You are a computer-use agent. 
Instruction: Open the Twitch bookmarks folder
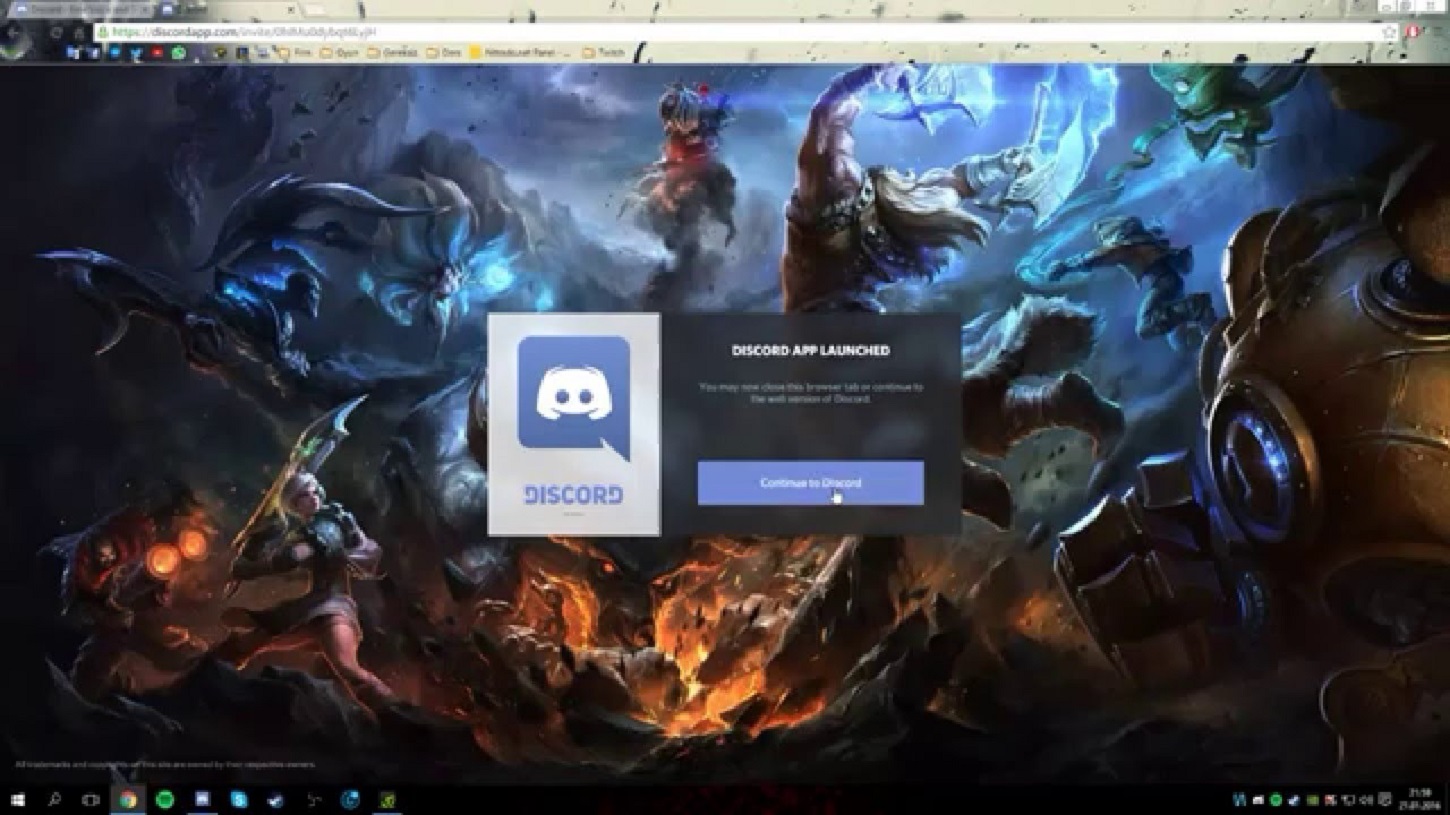click(x=603, y=52)
